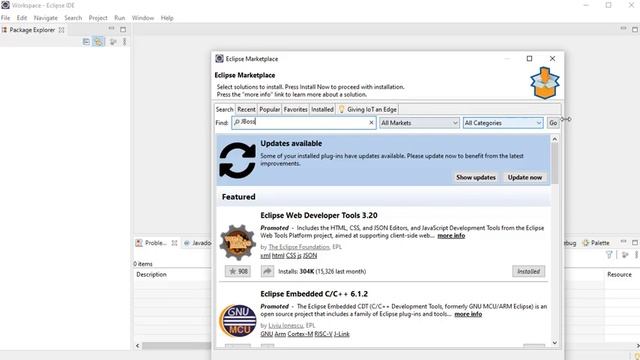Open the File menu
Image resolution: width=640 pixels, height=360 pixels.
5,18
